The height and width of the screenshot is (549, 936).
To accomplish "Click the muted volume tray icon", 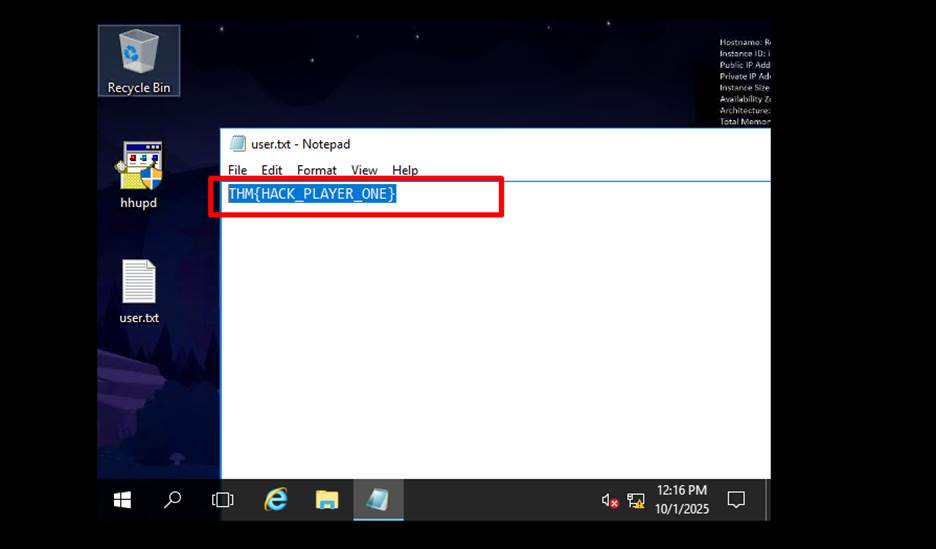I will click(x=609, y=500).
